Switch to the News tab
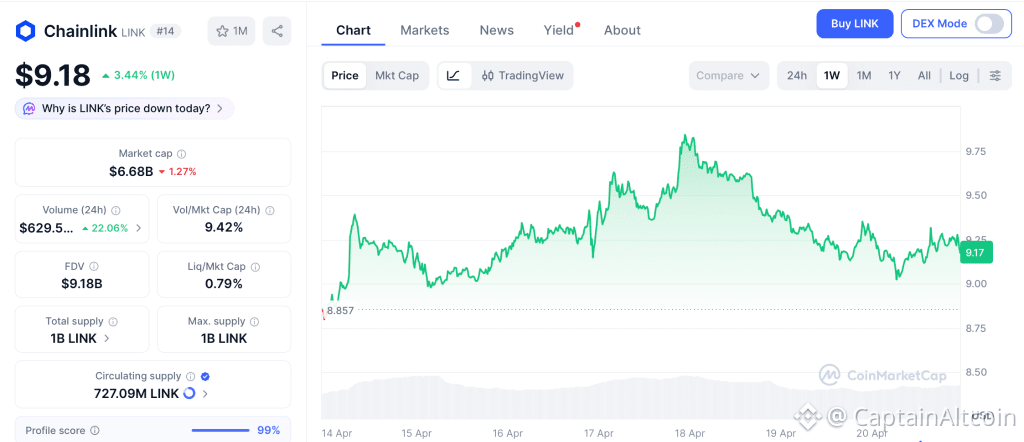 pyautogui.click(x=497, y=30)
